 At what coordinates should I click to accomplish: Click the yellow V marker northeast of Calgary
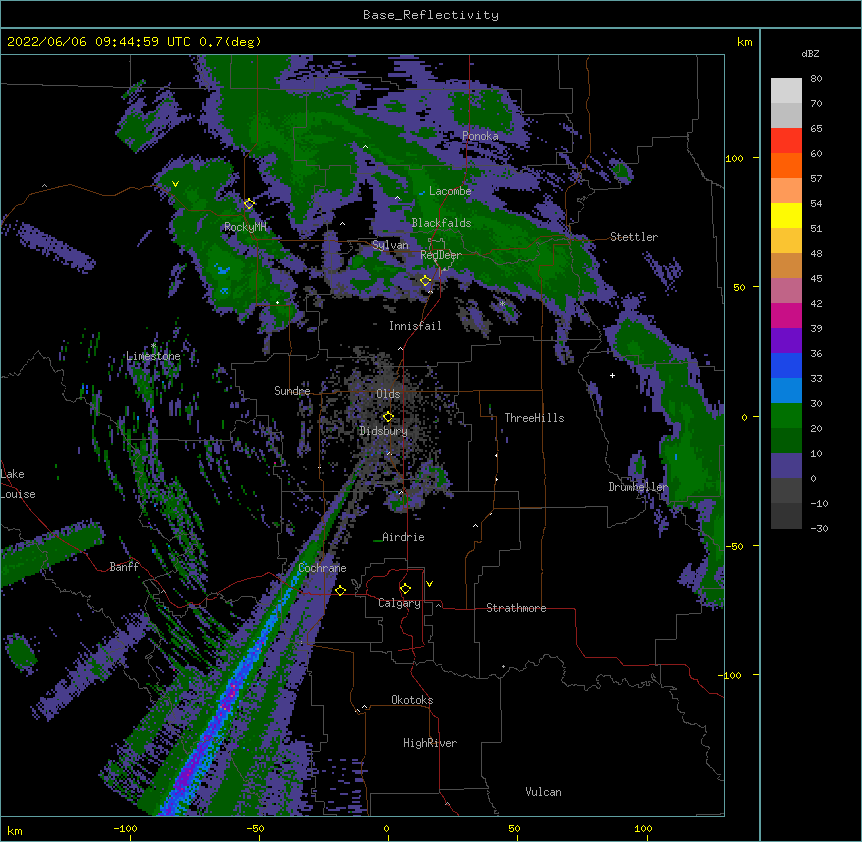point(429,584)
